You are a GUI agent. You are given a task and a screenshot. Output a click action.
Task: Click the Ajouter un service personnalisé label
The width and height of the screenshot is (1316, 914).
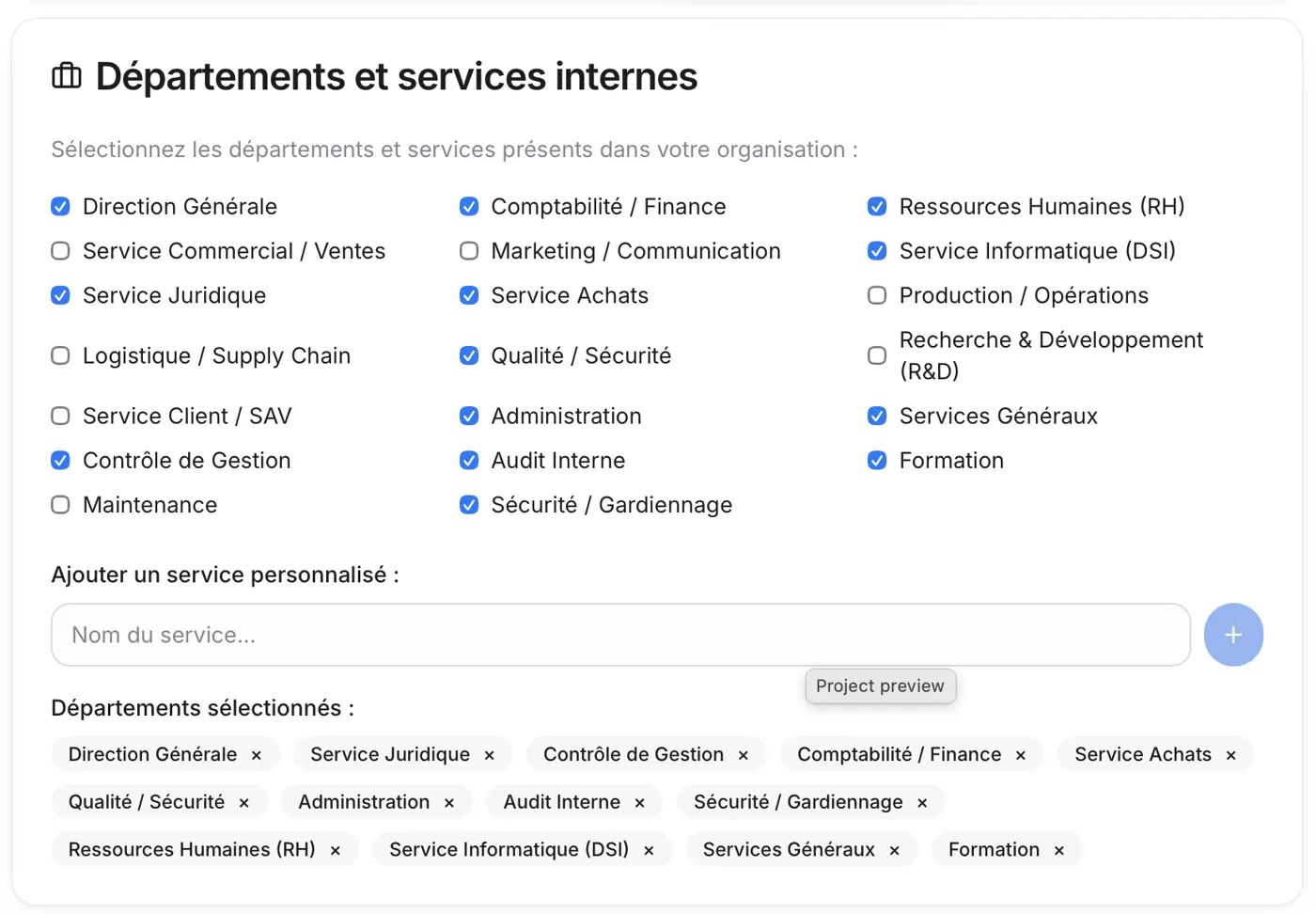pos(225,575)
